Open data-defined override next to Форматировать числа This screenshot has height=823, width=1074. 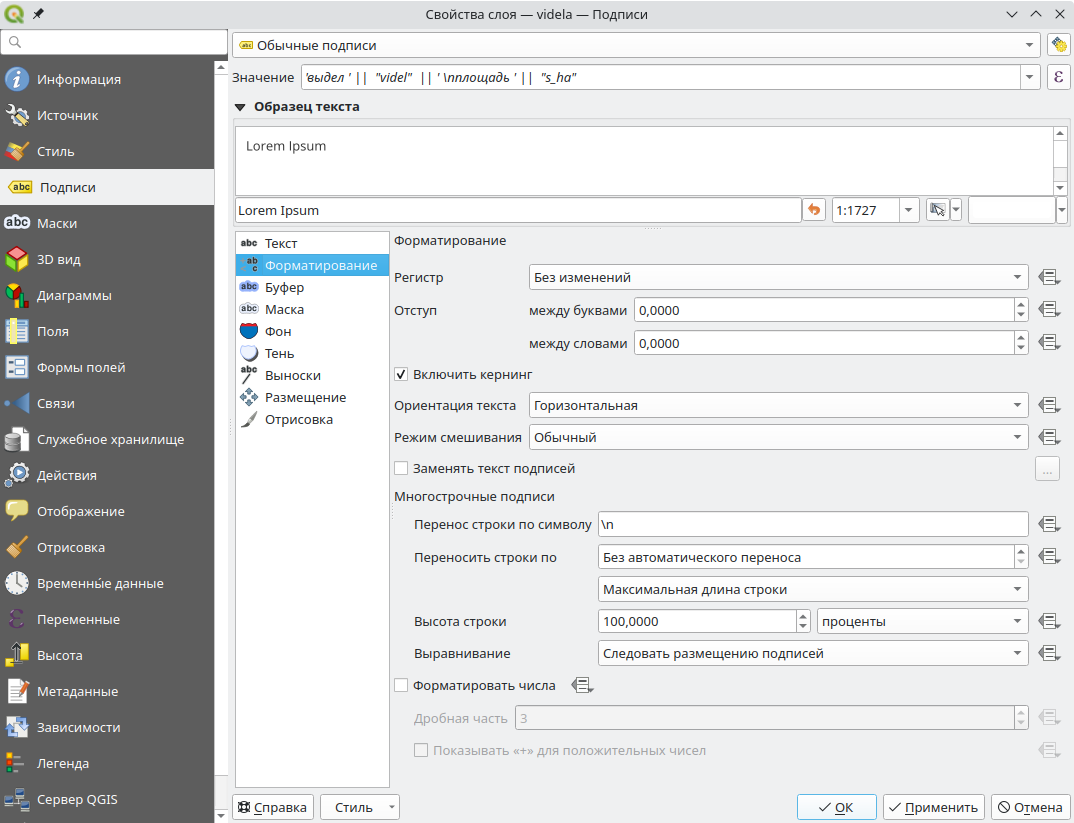pyautogui.click(x=582, y=685)
